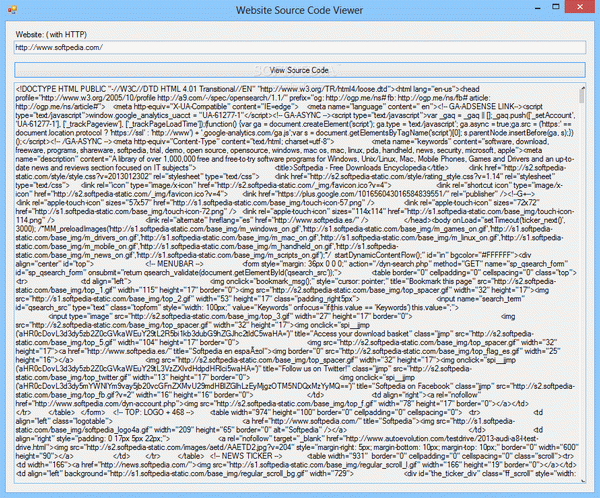
Task: Click the "Website: (with HTTP)" label
Action: pos(51,34)
